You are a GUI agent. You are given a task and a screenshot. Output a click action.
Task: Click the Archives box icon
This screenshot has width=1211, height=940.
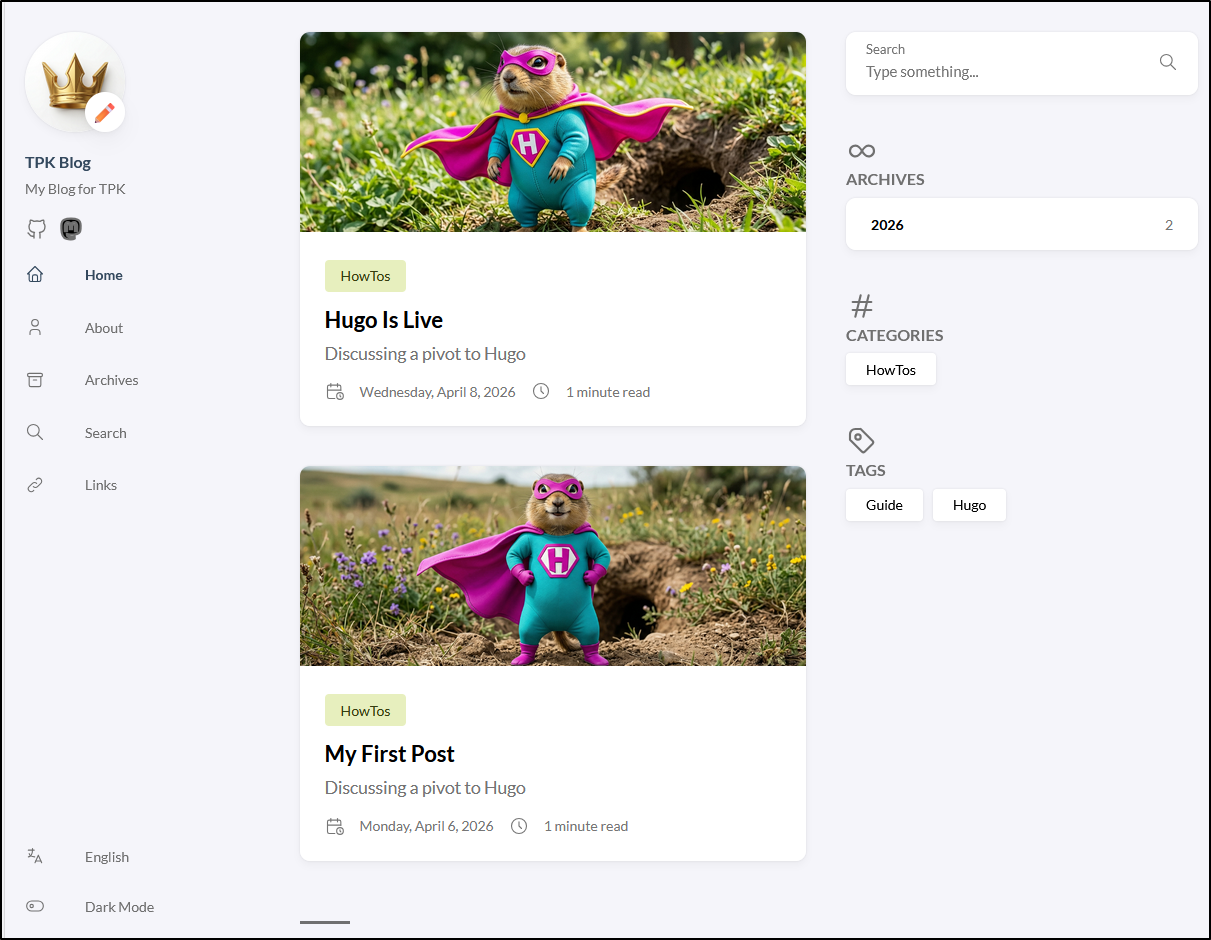(x=35, y=380)
